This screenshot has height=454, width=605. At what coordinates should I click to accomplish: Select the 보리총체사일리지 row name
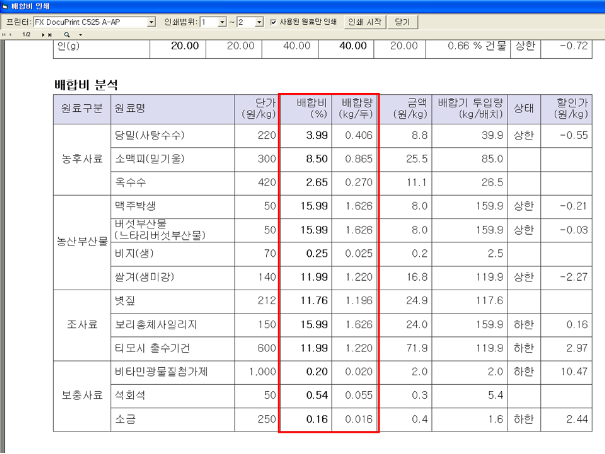156,324
